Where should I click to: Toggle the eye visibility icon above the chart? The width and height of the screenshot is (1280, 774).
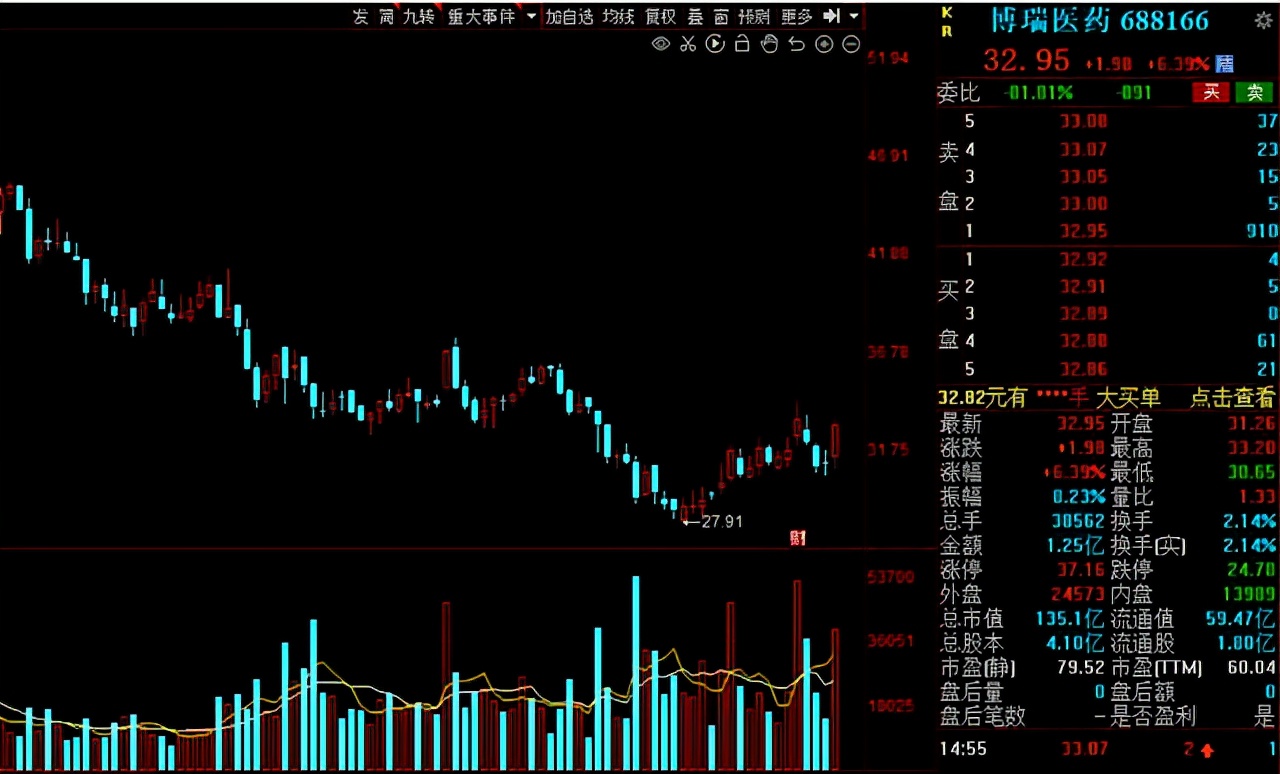pos(660,44)
